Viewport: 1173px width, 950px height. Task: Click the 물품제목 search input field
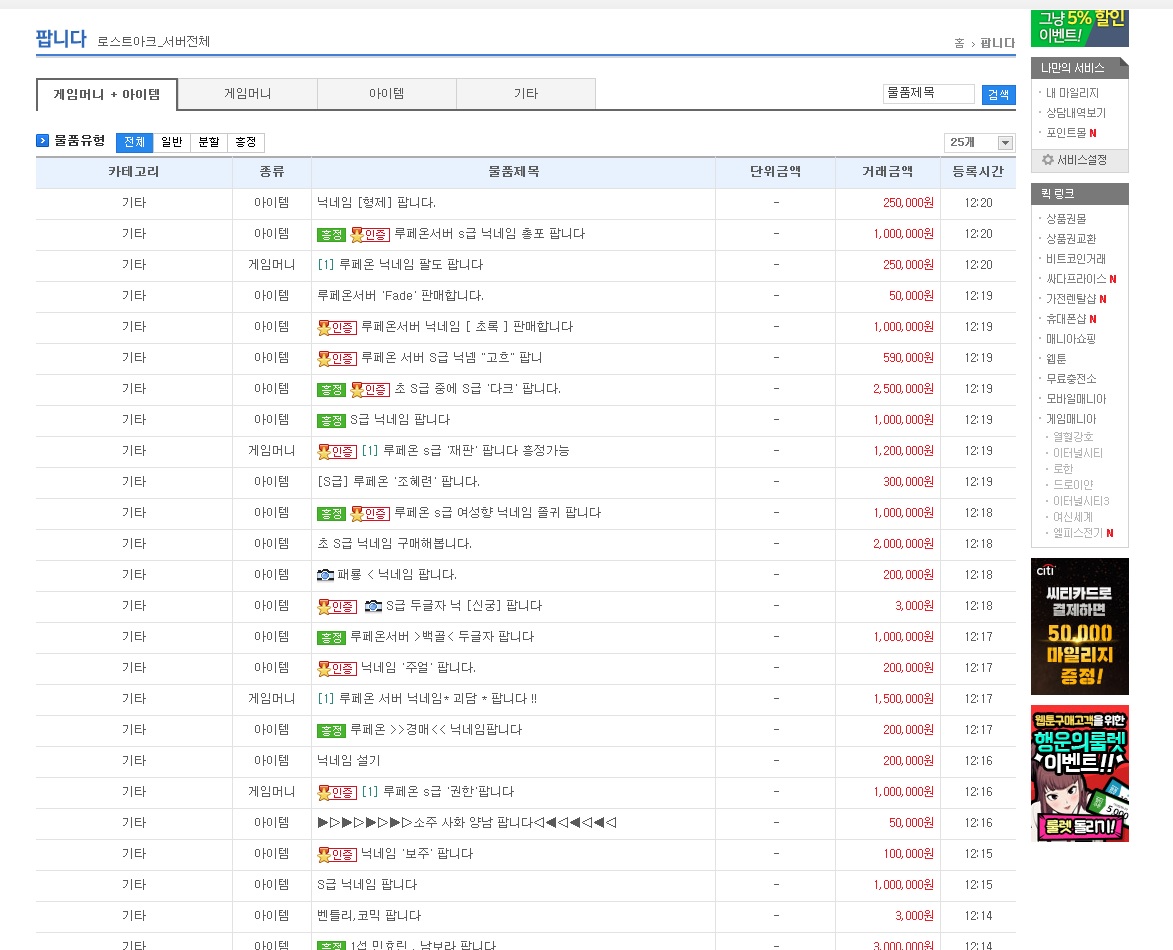928,94
